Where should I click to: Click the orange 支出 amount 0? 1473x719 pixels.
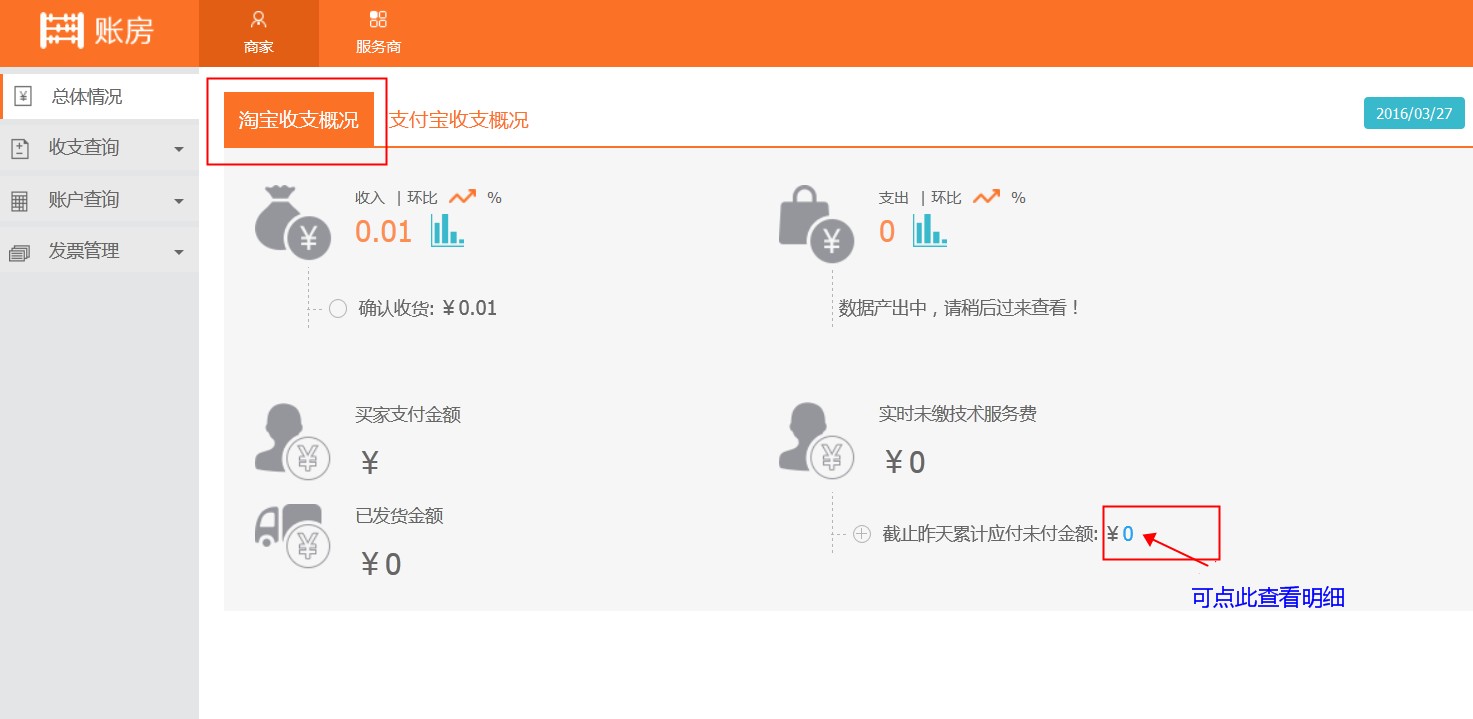887,232
